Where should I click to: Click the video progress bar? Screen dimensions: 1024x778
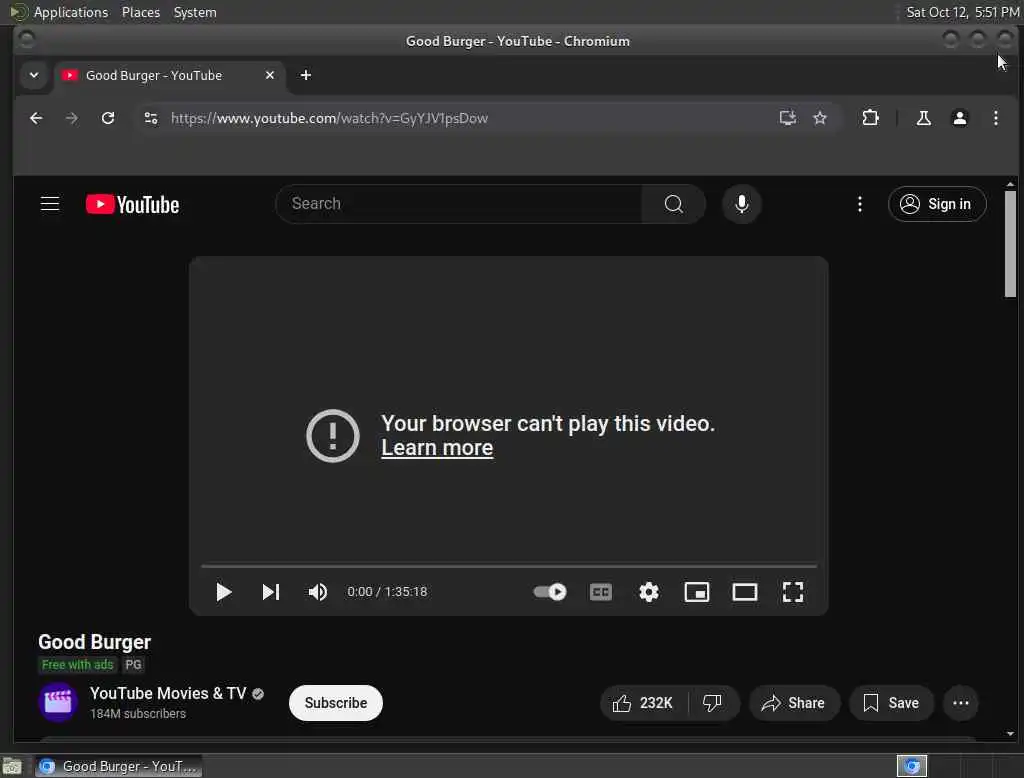click(x=509, y=566)
